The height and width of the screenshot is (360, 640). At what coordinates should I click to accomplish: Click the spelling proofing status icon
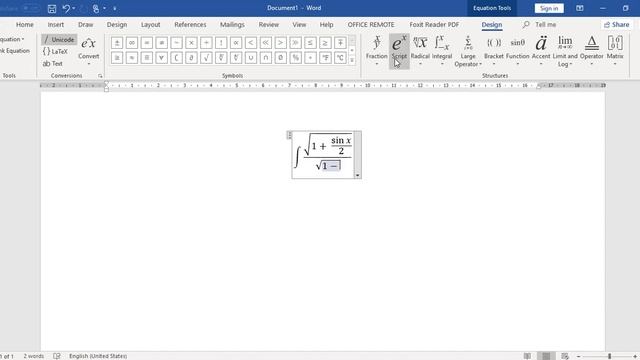click(57, 356)
